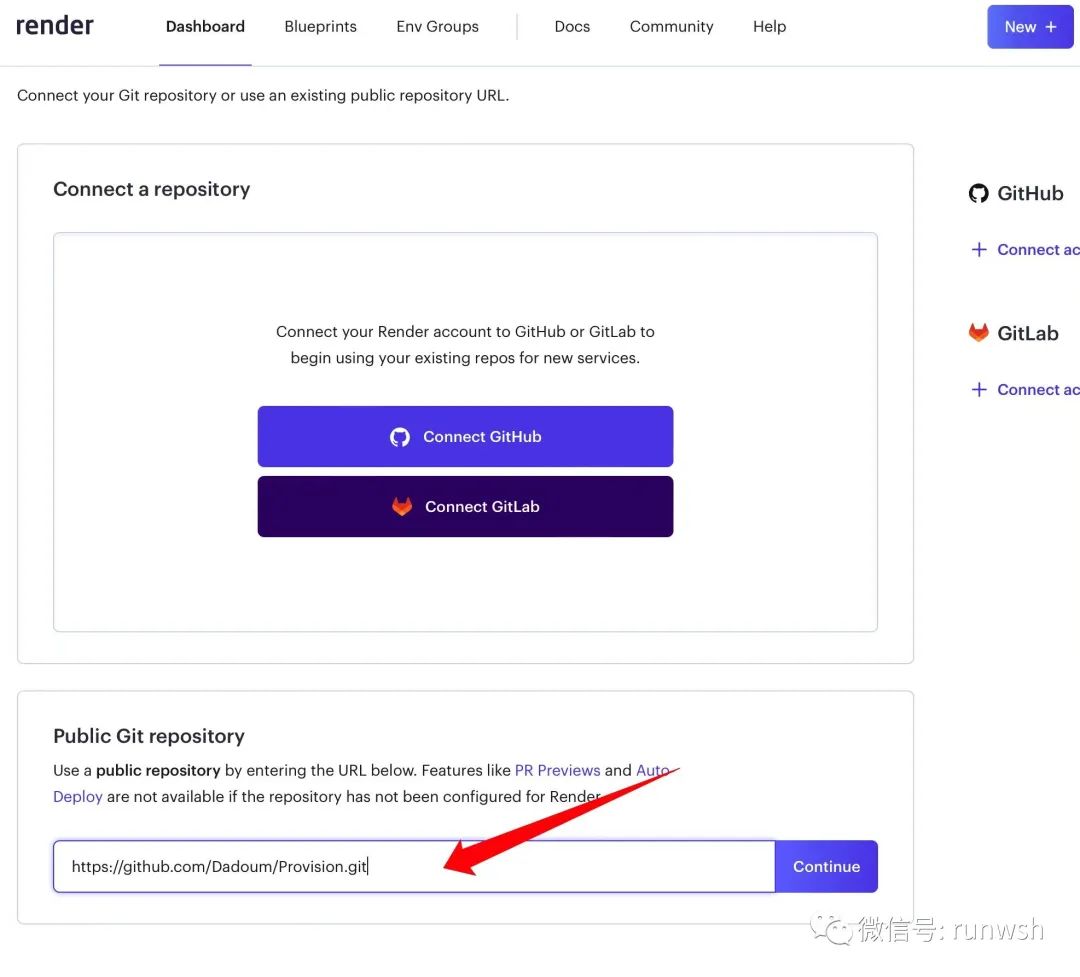Click the Connect GitHub button
Viewport: 1080px width, 977px height.
click(x=465, y=436)
